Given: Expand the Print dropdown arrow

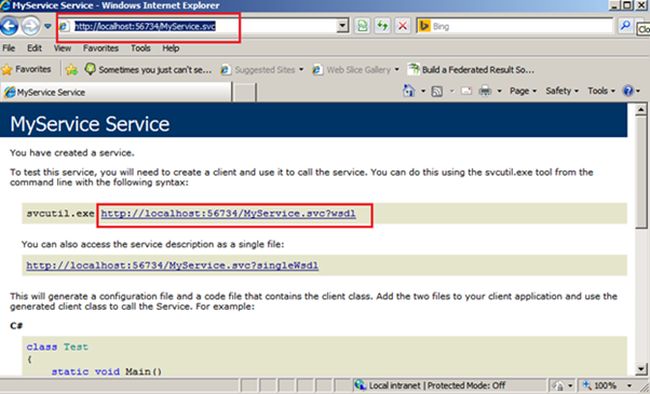Looking at the screenshot, I should (499, 91).
